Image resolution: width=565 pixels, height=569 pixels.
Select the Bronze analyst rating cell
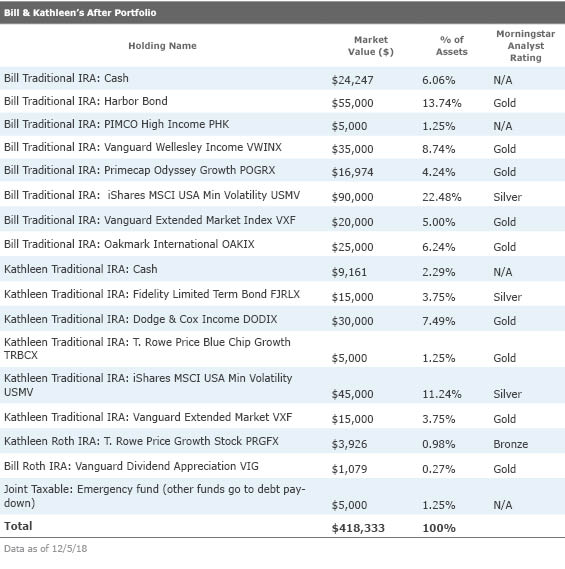click(511, 444)
